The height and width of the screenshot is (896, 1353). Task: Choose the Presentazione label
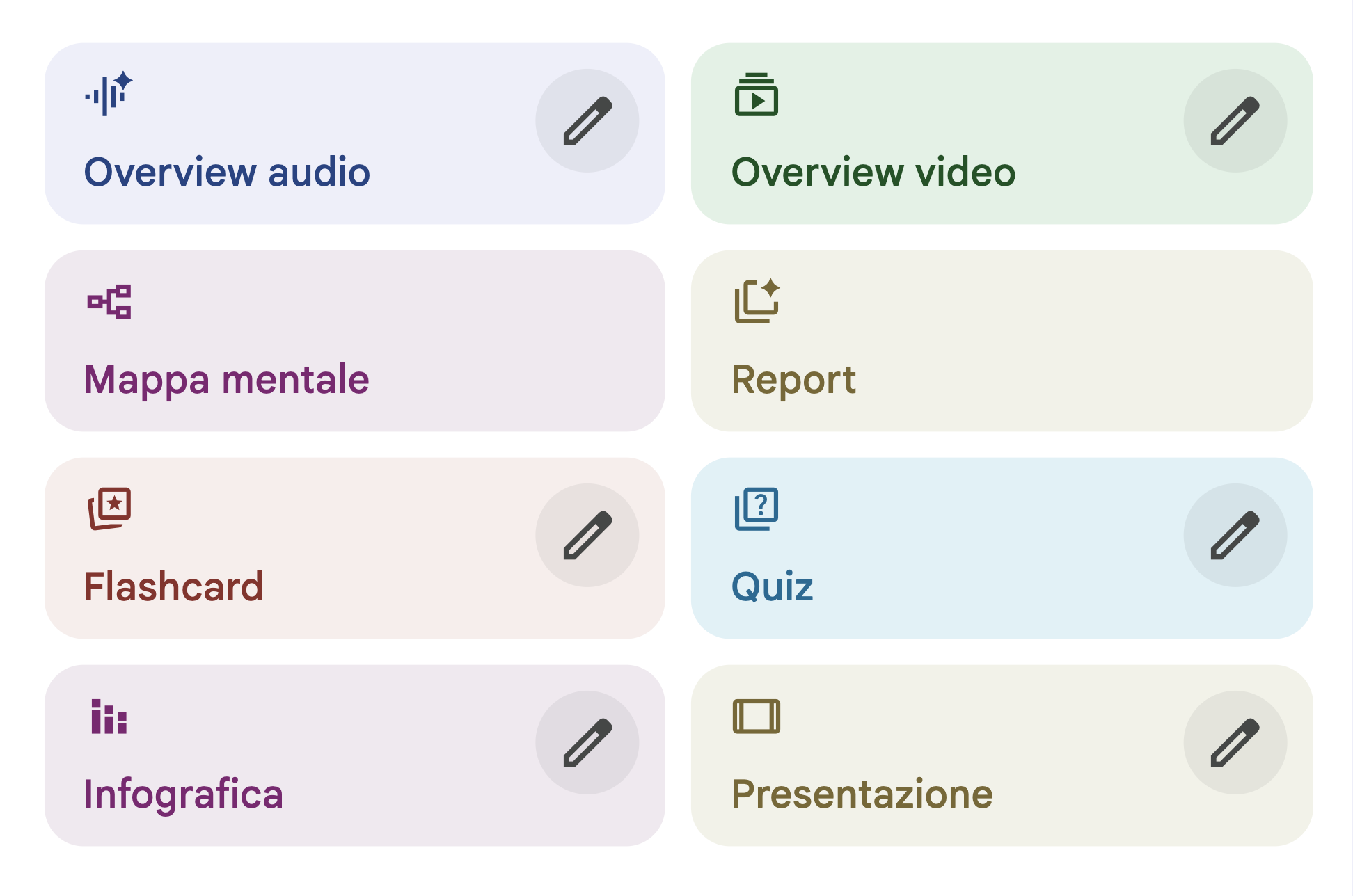click(862, 794)
